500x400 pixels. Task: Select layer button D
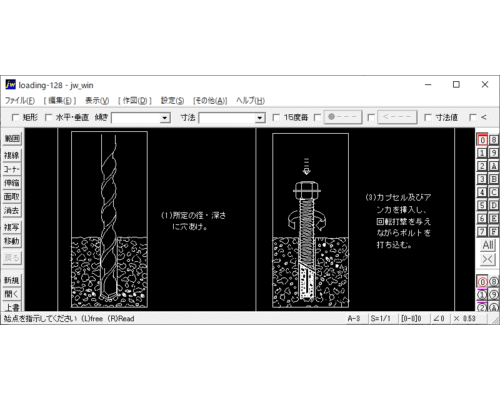tap(494, 205)
